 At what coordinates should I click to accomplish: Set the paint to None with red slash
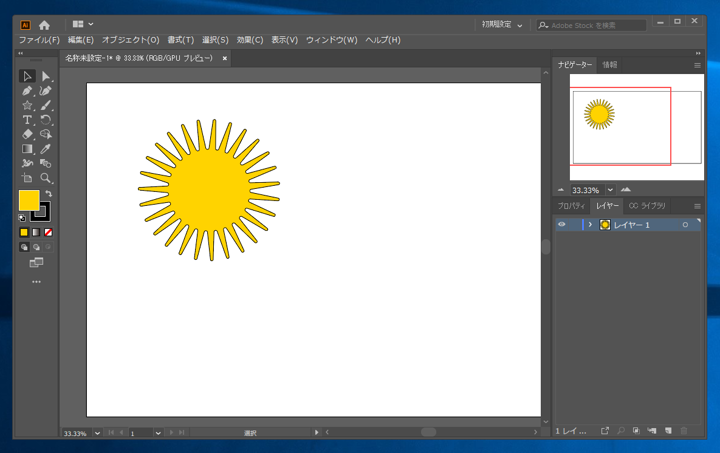tap(48, 232)
